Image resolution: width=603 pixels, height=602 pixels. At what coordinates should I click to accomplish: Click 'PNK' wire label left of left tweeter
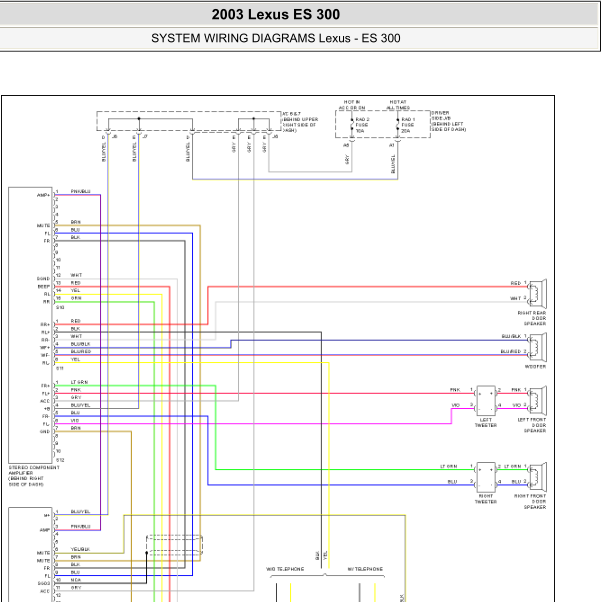455,390
